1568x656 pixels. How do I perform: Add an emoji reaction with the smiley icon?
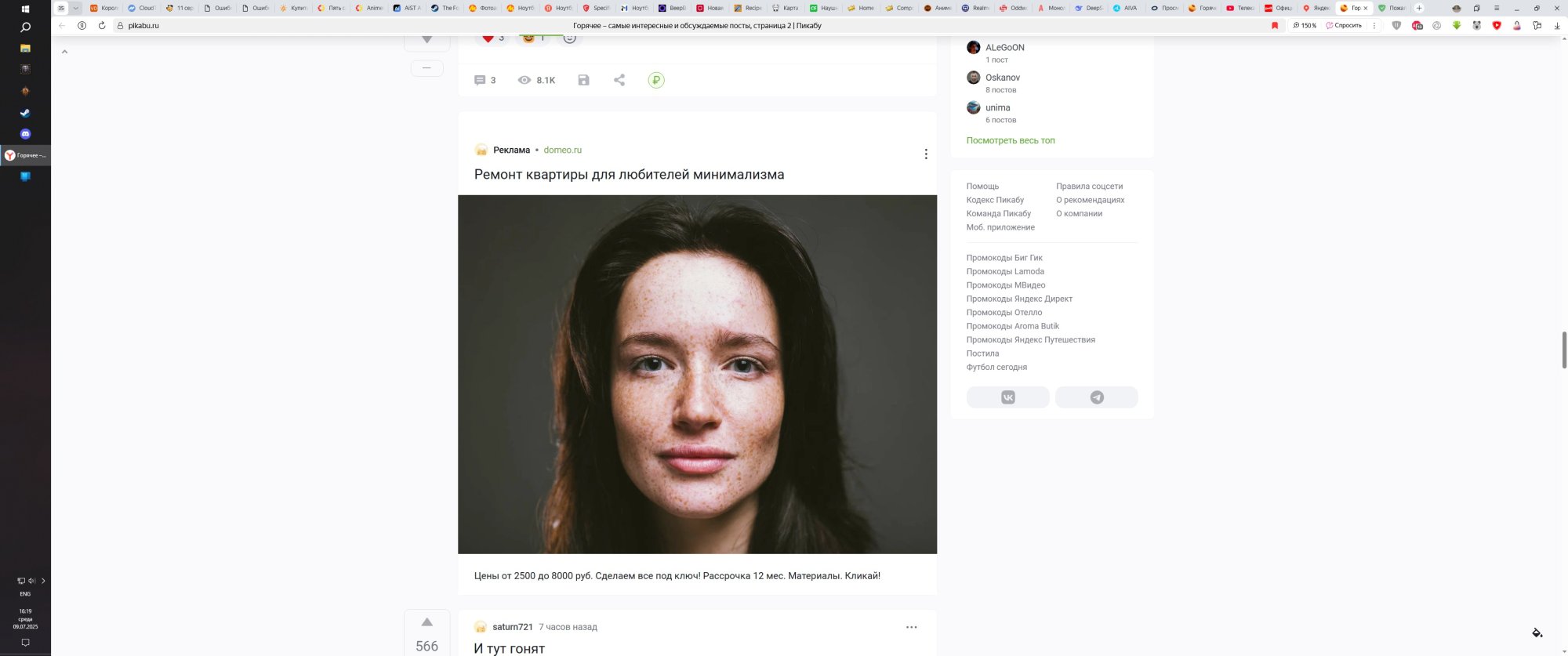(x=570, y=38)
